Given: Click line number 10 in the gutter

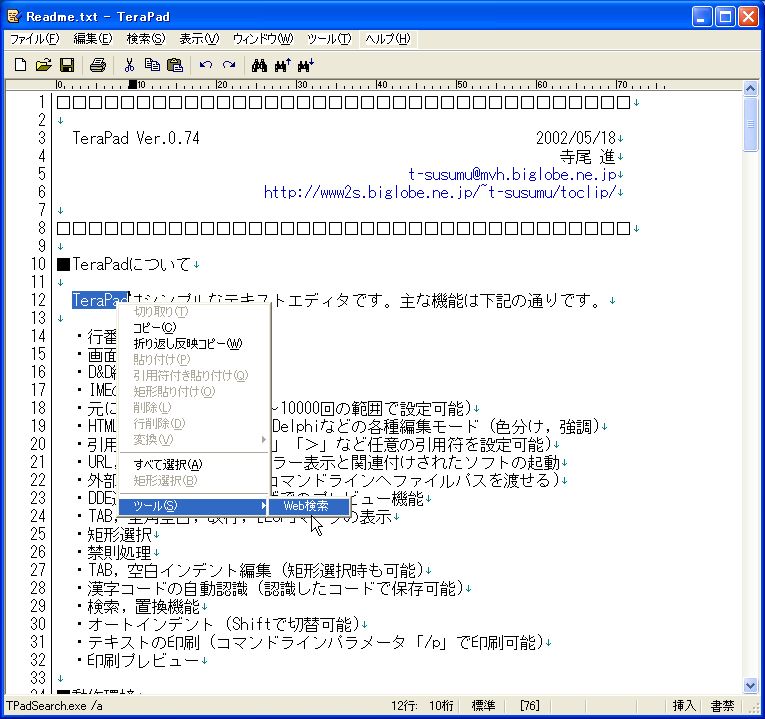Looking at the screenshot, I should click(38, 264).
